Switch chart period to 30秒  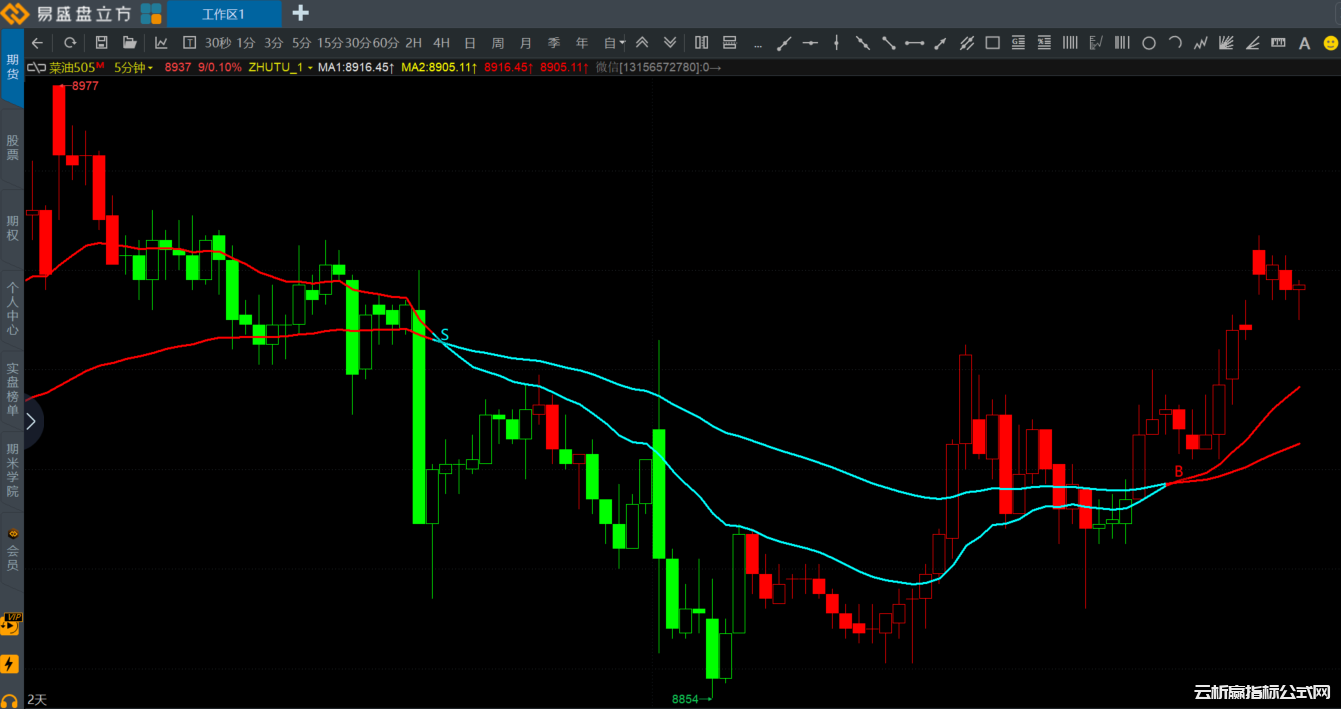(x=218, y=43)
